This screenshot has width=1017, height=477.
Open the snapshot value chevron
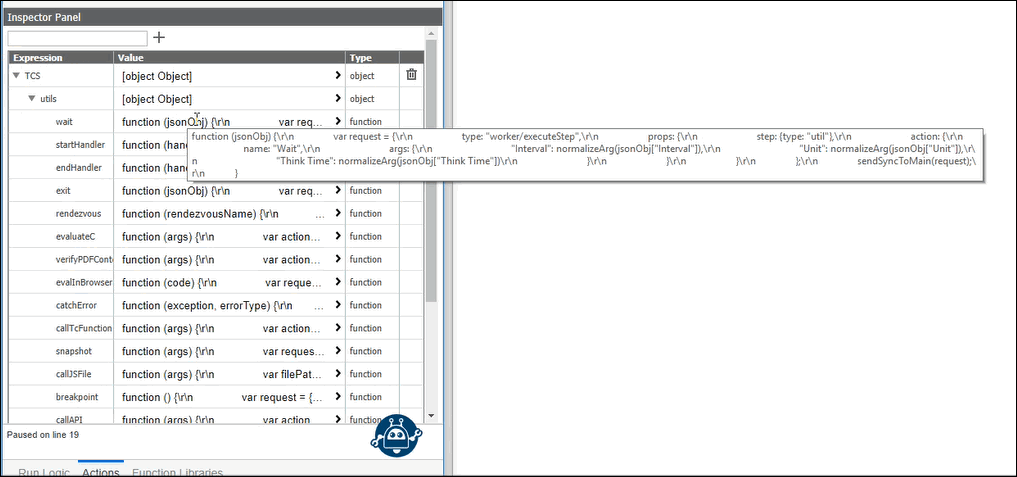[338, 351]
